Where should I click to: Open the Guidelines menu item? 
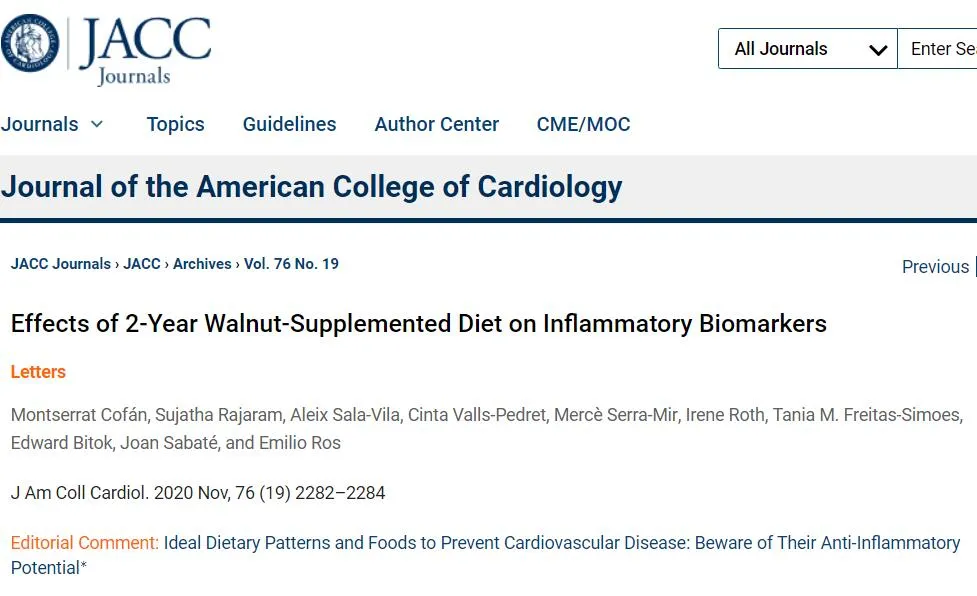289,124
